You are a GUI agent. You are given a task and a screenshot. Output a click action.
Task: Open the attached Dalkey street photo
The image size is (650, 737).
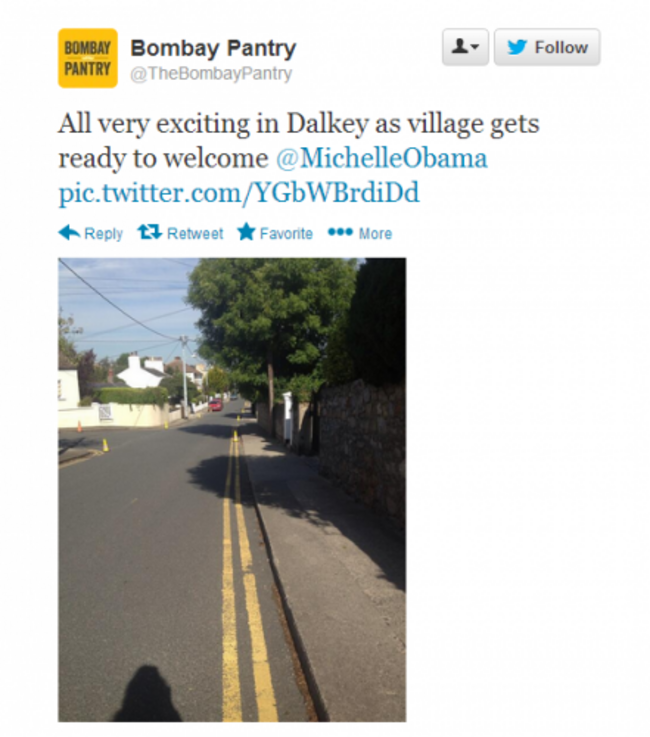point(232,490)
